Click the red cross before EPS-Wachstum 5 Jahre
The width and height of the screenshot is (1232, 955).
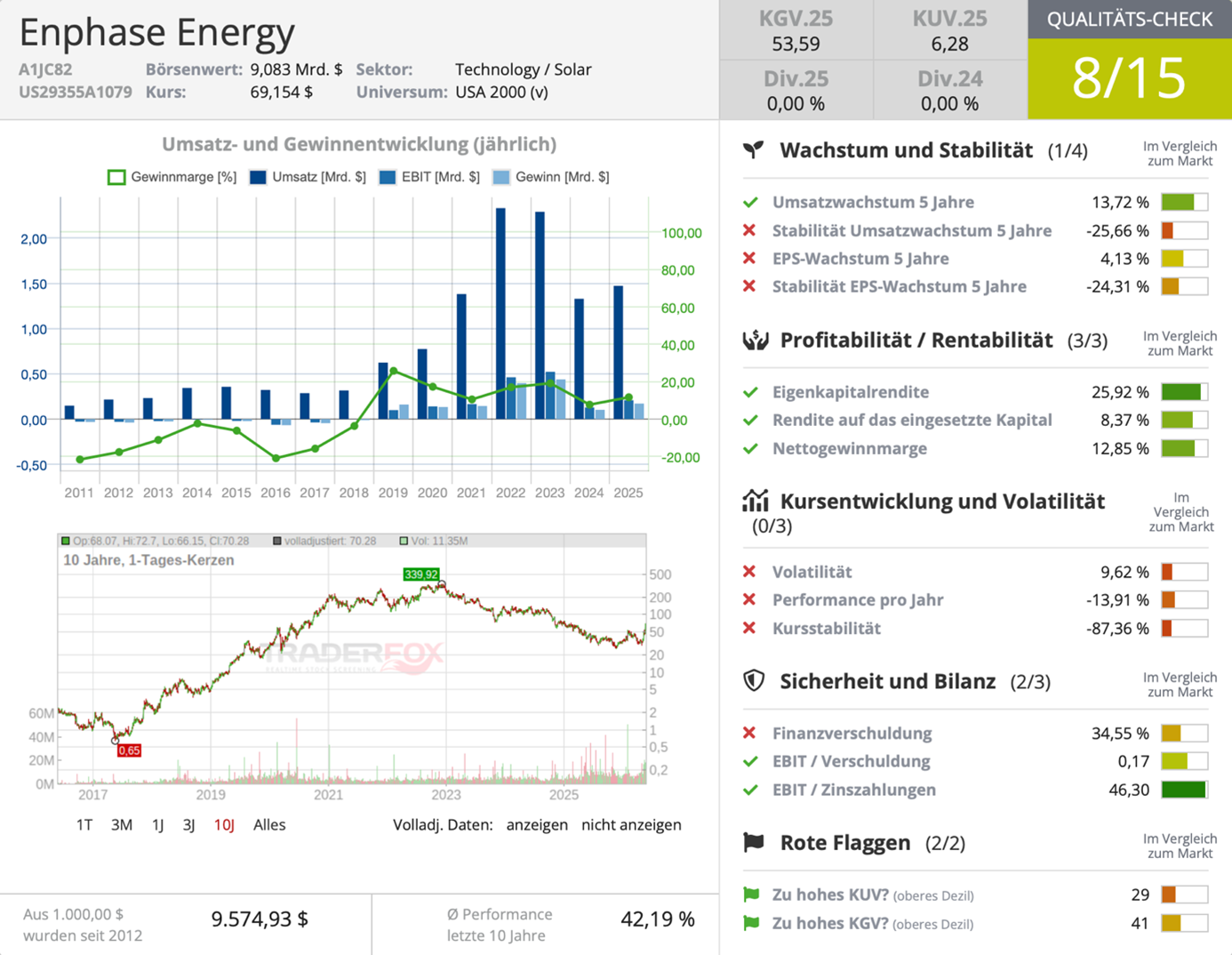749,259
